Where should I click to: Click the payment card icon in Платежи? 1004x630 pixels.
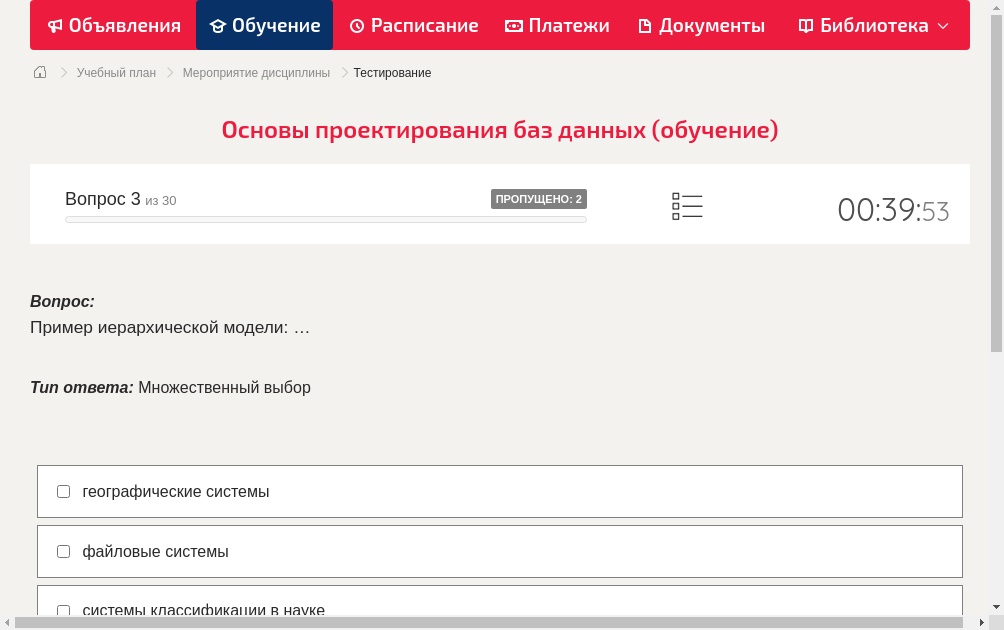(x=512, y=25)
